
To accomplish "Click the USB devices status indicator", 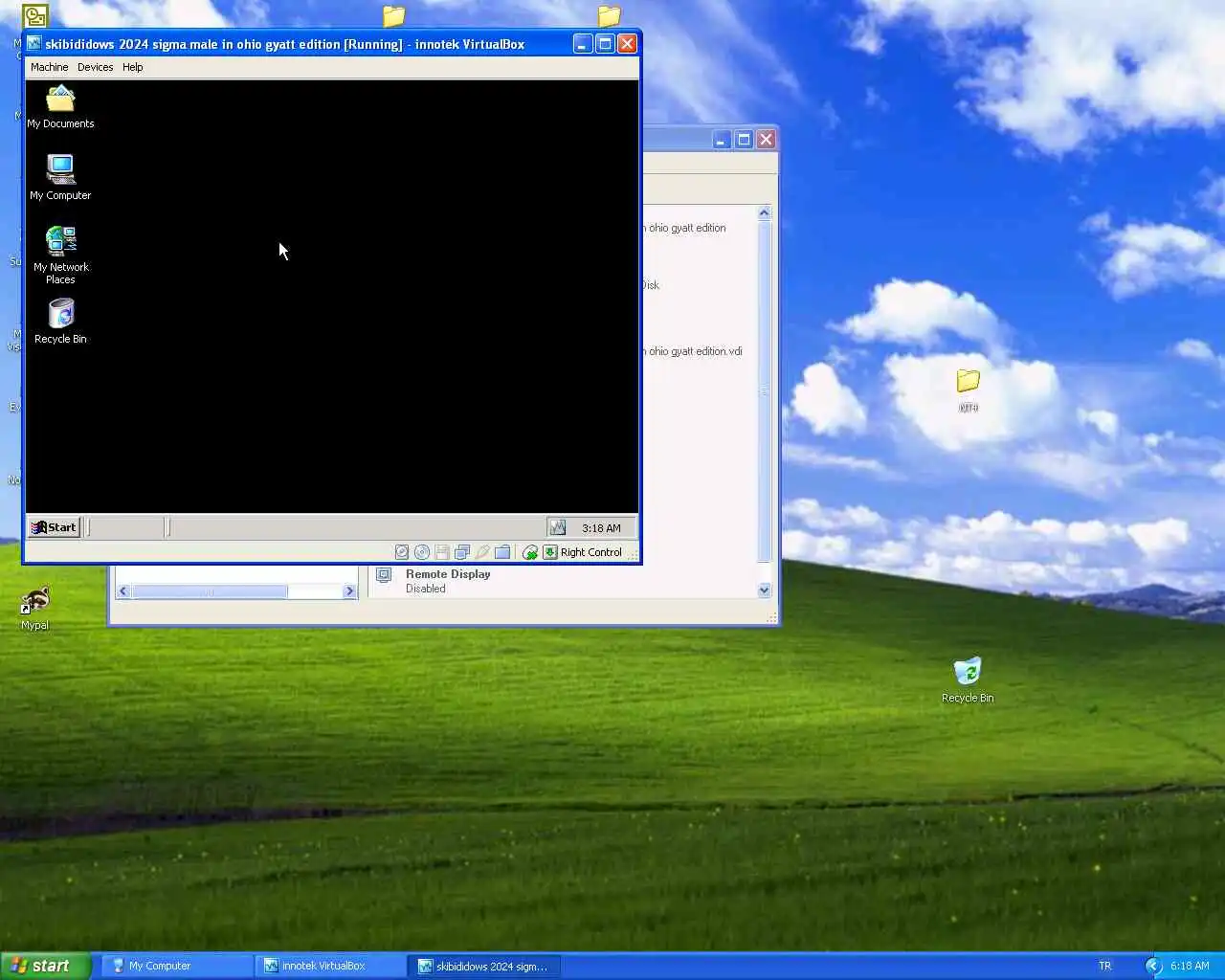I will (x=482, y=552).
